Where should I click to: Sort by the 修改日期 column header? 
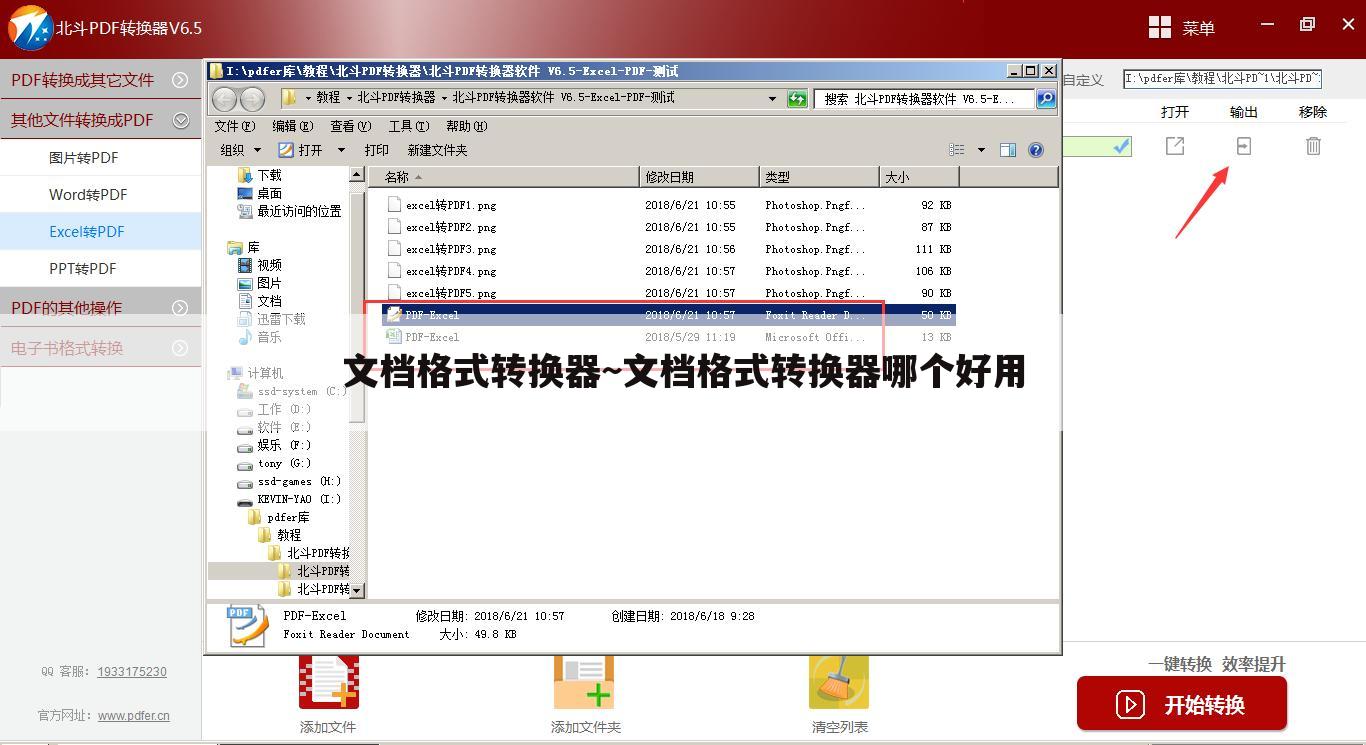point(700,177)
